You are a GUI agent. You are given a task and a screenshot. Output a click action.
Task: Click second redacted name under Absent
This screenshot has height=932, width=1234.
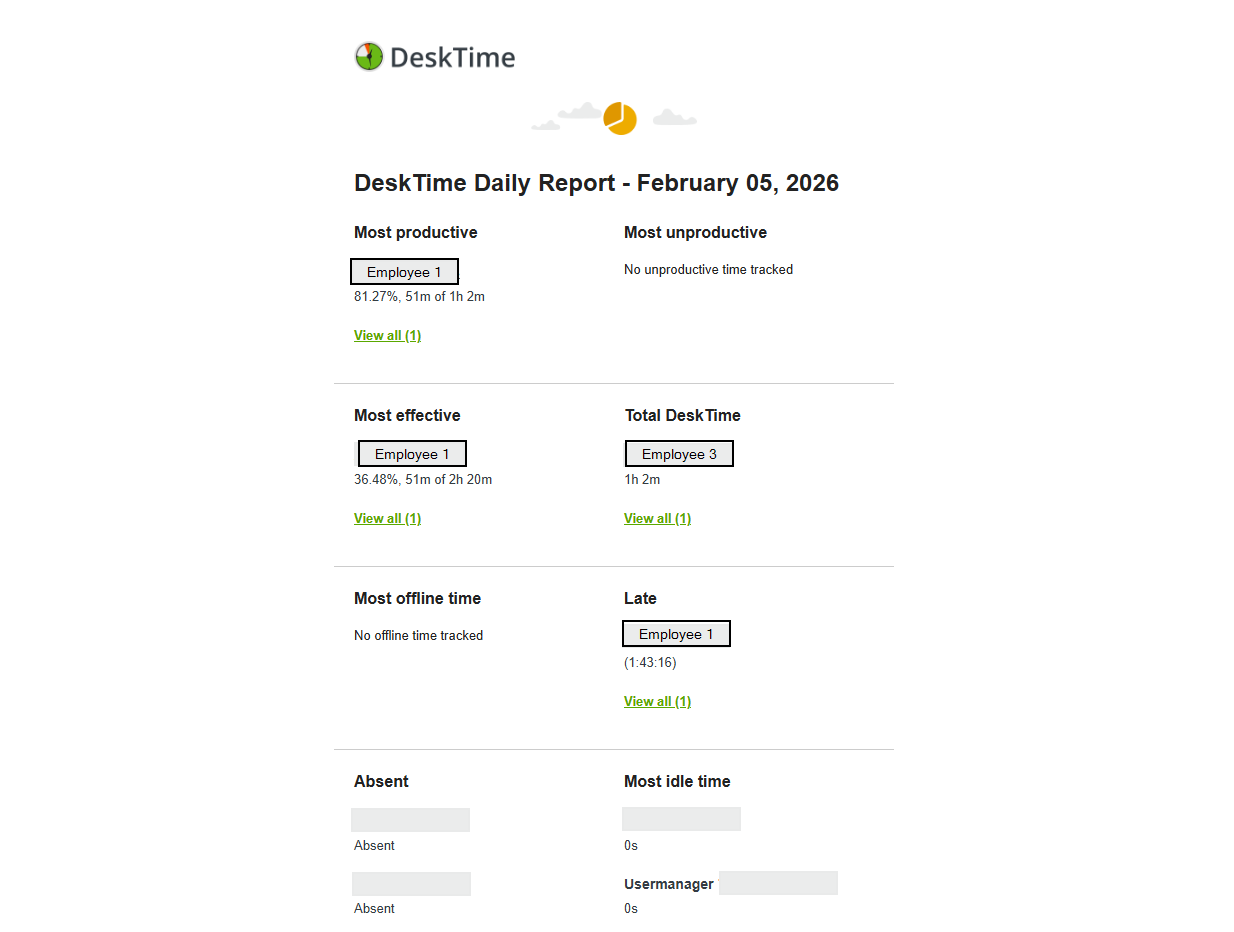pos(411,884)
